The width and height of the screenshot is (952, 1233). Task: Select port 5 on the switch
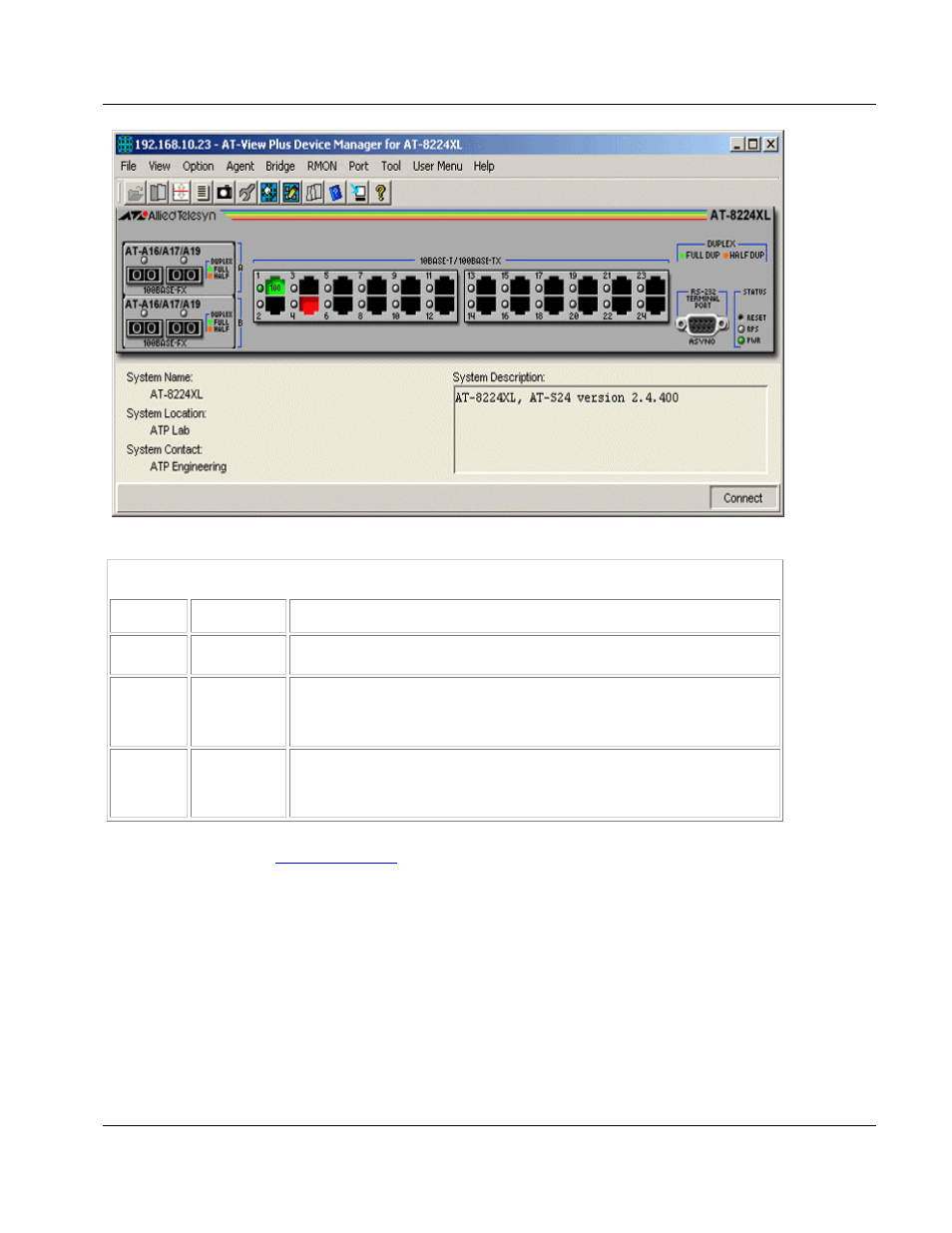343,288
